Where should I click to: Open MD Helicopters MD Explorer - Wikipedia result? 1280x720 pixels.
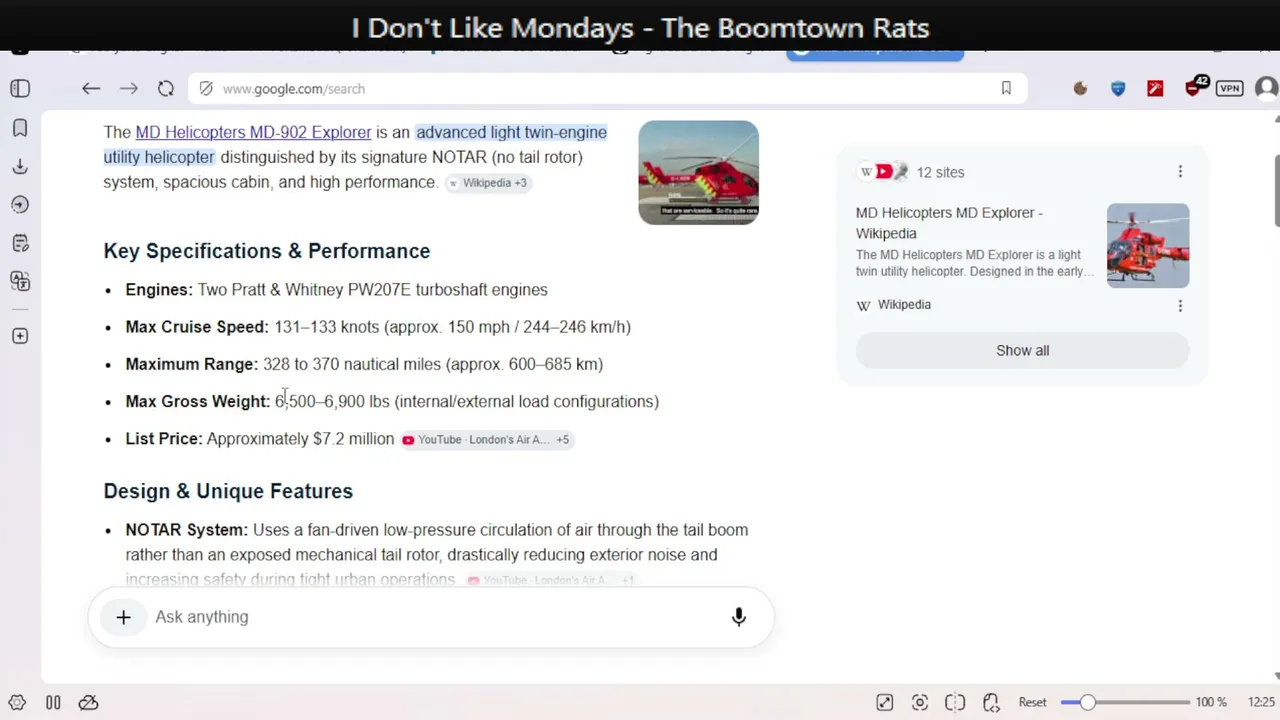click(x=949, y=223)
